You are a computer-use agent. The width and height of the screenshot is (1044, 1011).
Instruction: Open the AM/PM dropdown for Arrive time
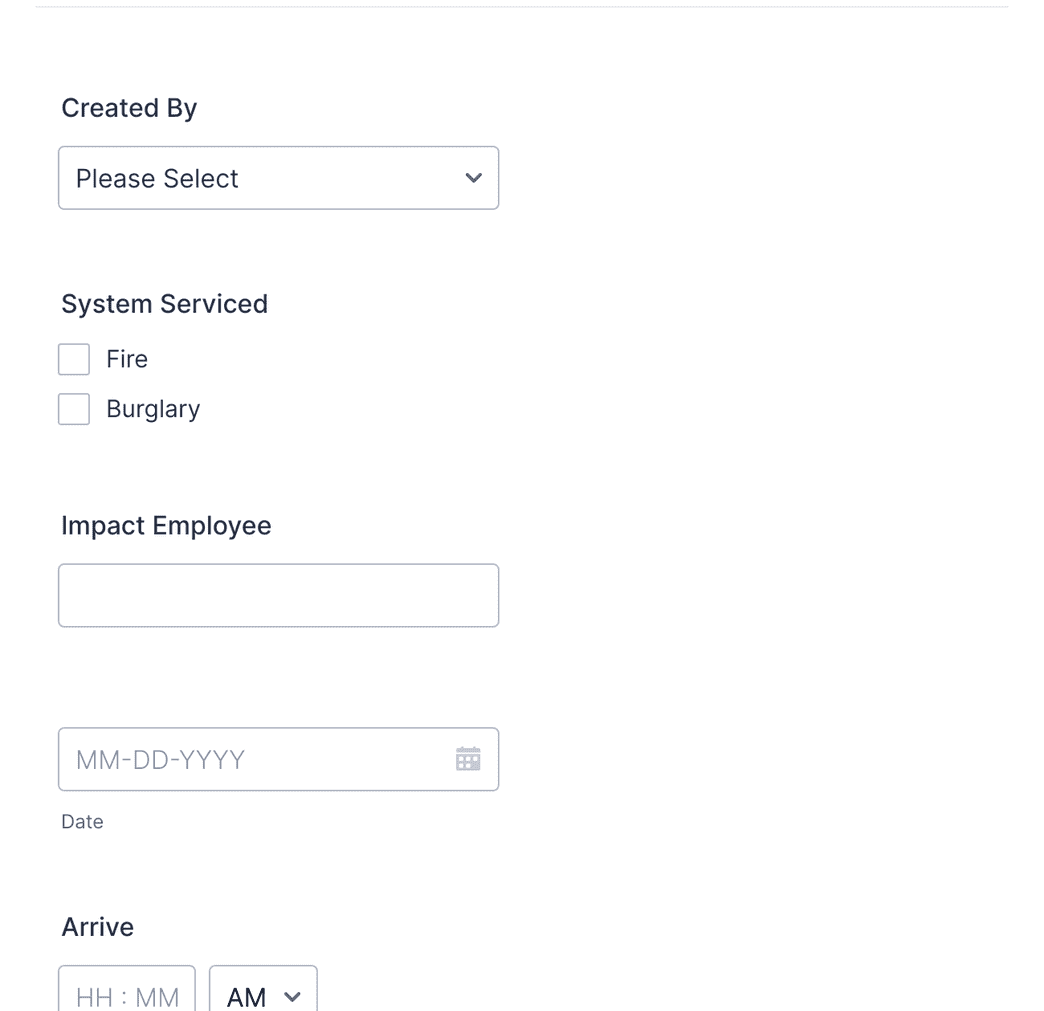[262, 997]
